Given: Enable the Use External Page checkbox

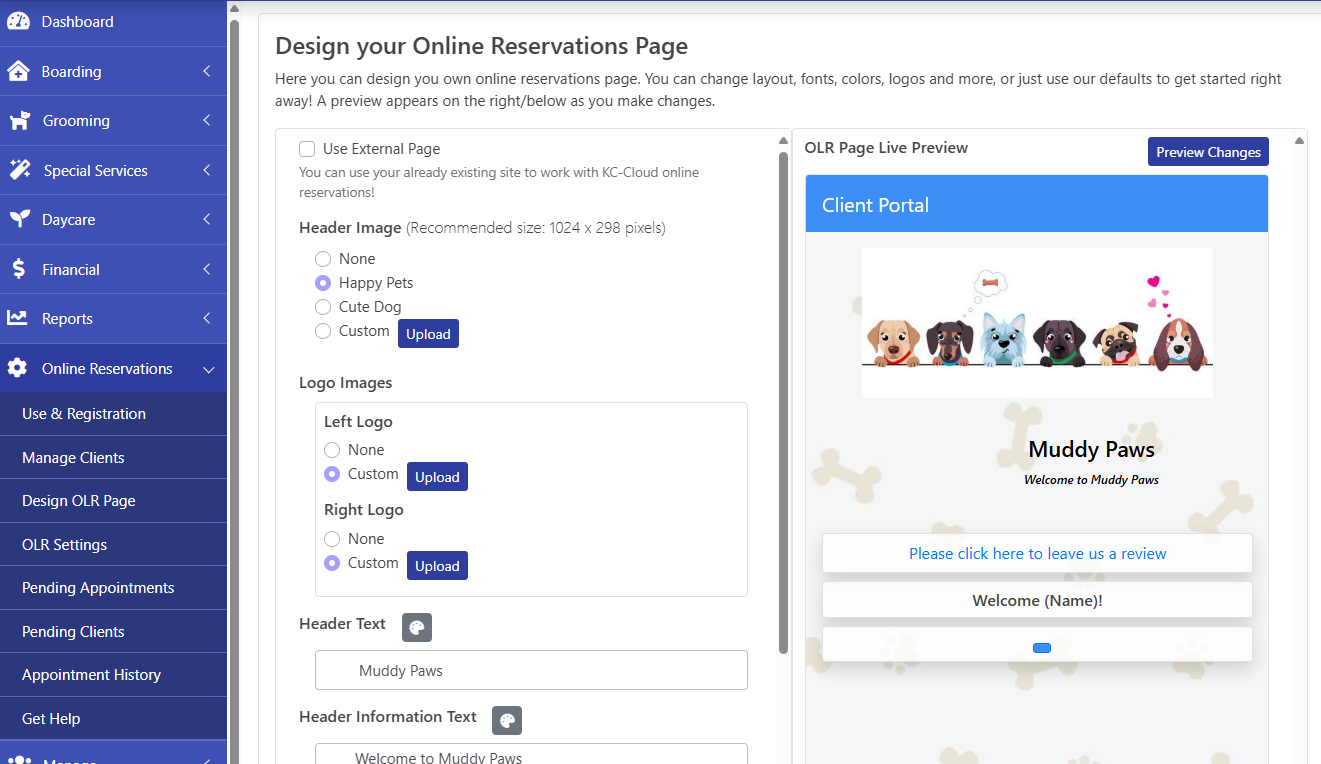Looking at the screenshot, I should 307,149.
